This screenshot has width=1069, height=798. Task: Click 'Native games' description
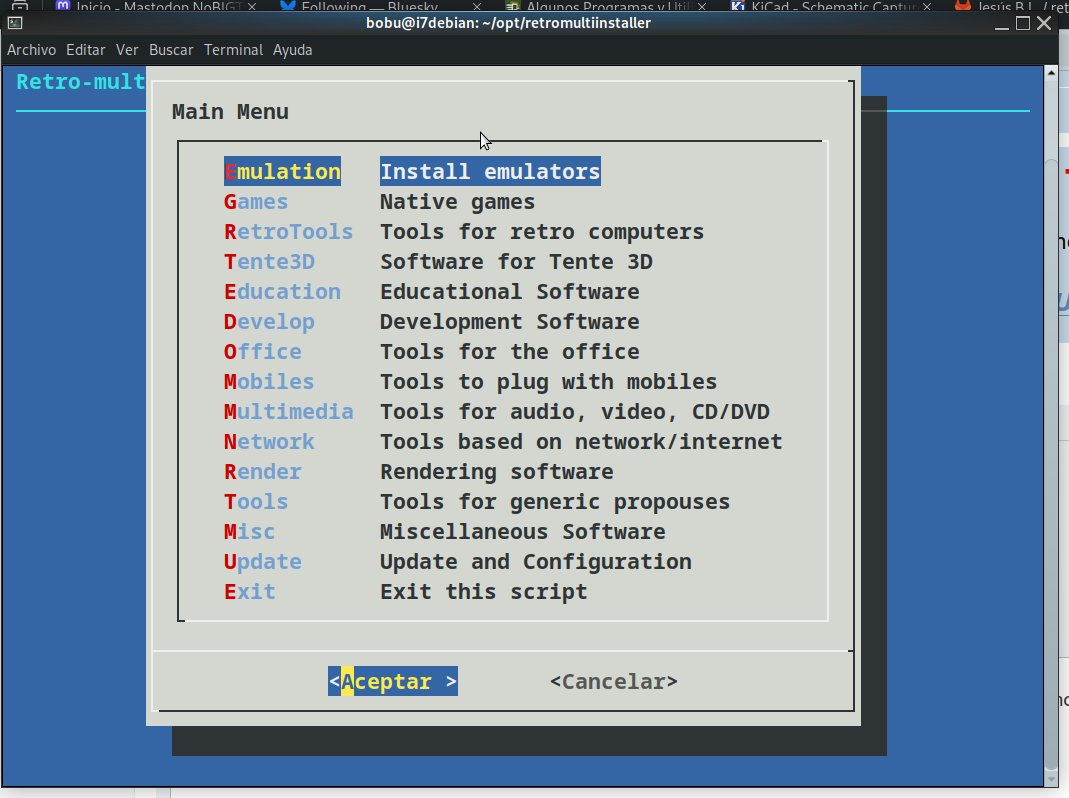click(457, 202)
